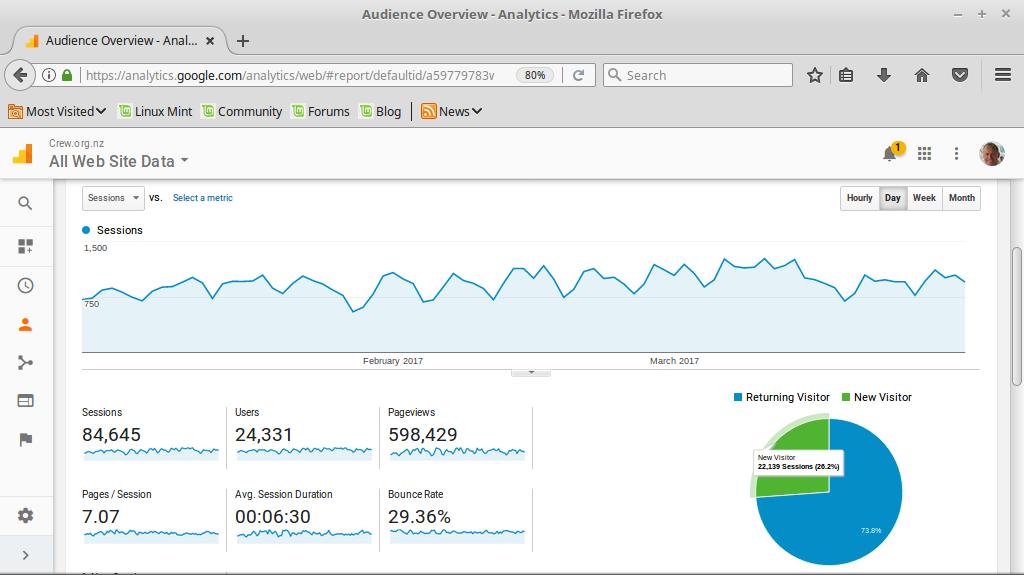Click the Returning Visitor legend swatch
Viewport: 1024px width, 575px height.
tap(738, 397)
